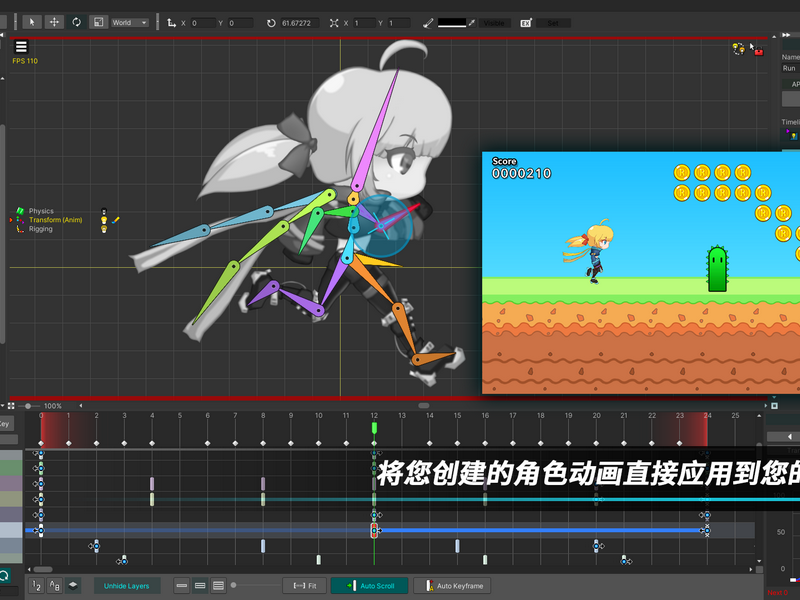Pick color with the eyedropper icon
This screenshot has height=600, width=800.
pyautogui.click(x=472, y=23)
